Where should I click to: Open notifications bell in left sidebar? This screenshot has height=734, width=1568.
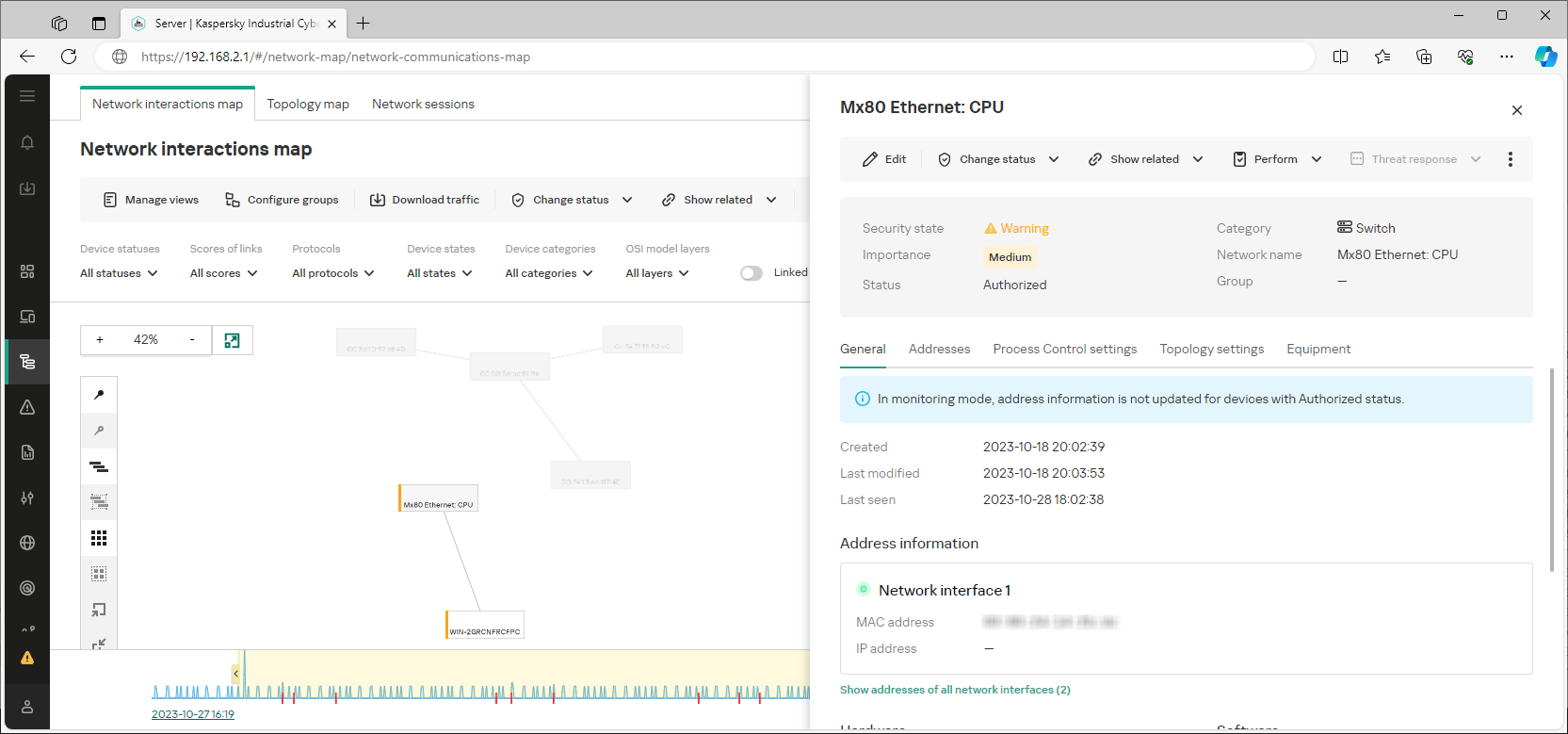[27, 142]
